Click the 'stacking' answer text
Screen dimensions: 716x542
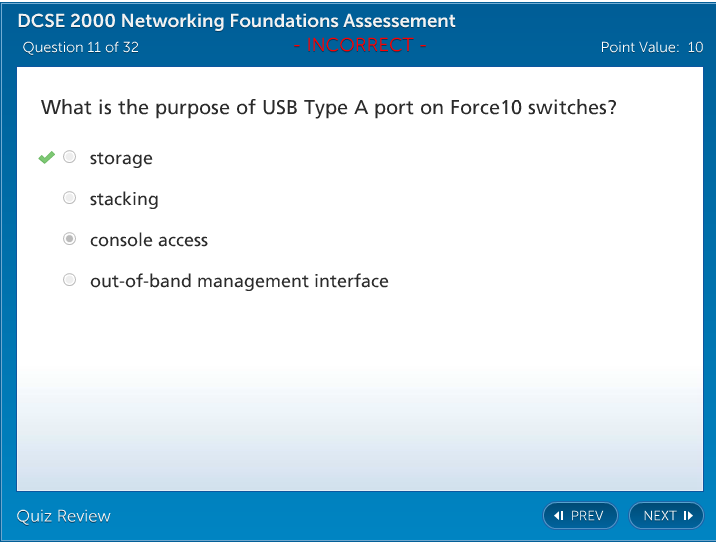(x=124, y=199)
